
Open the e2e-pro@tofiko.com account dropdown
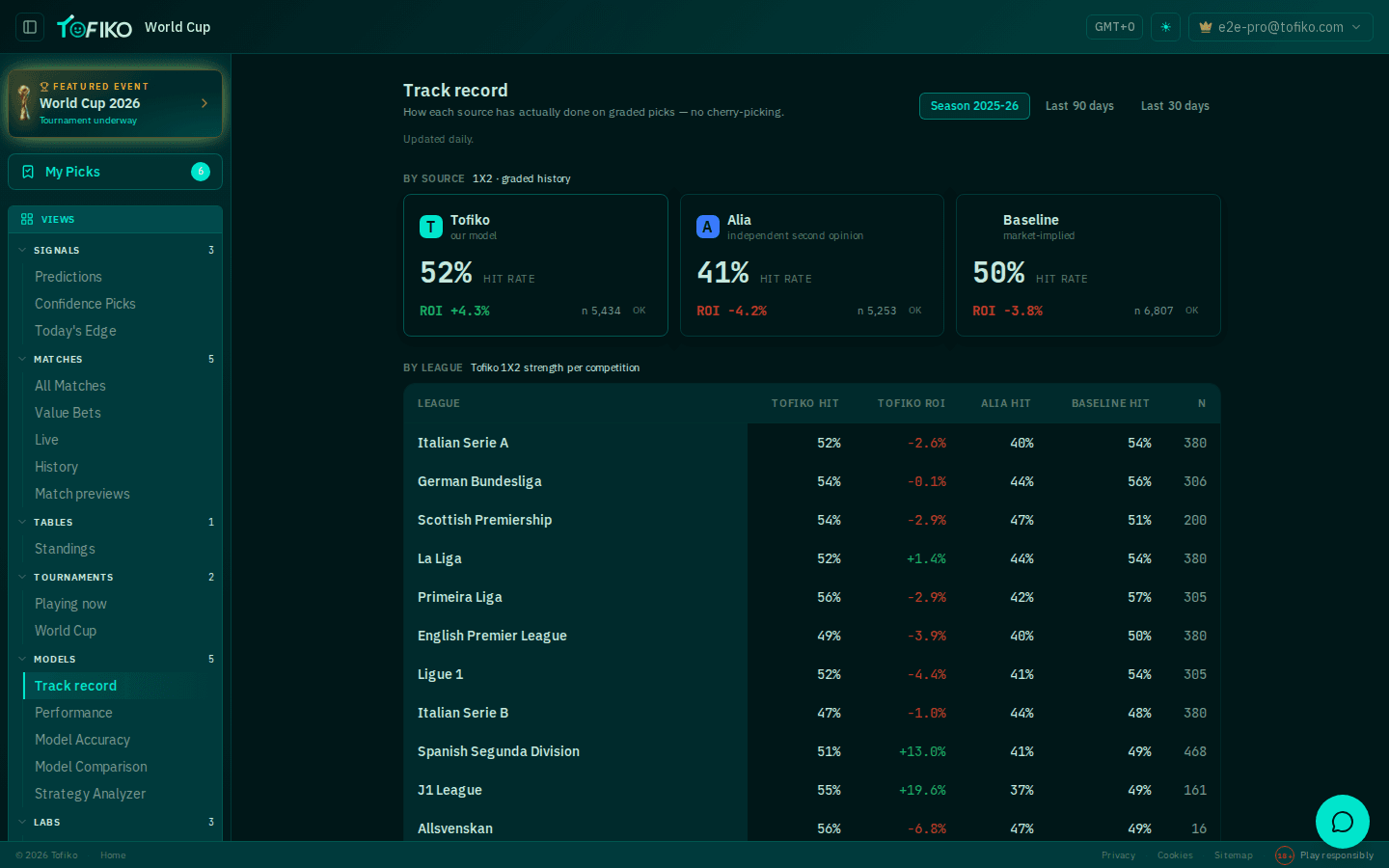coord(1281,27)
